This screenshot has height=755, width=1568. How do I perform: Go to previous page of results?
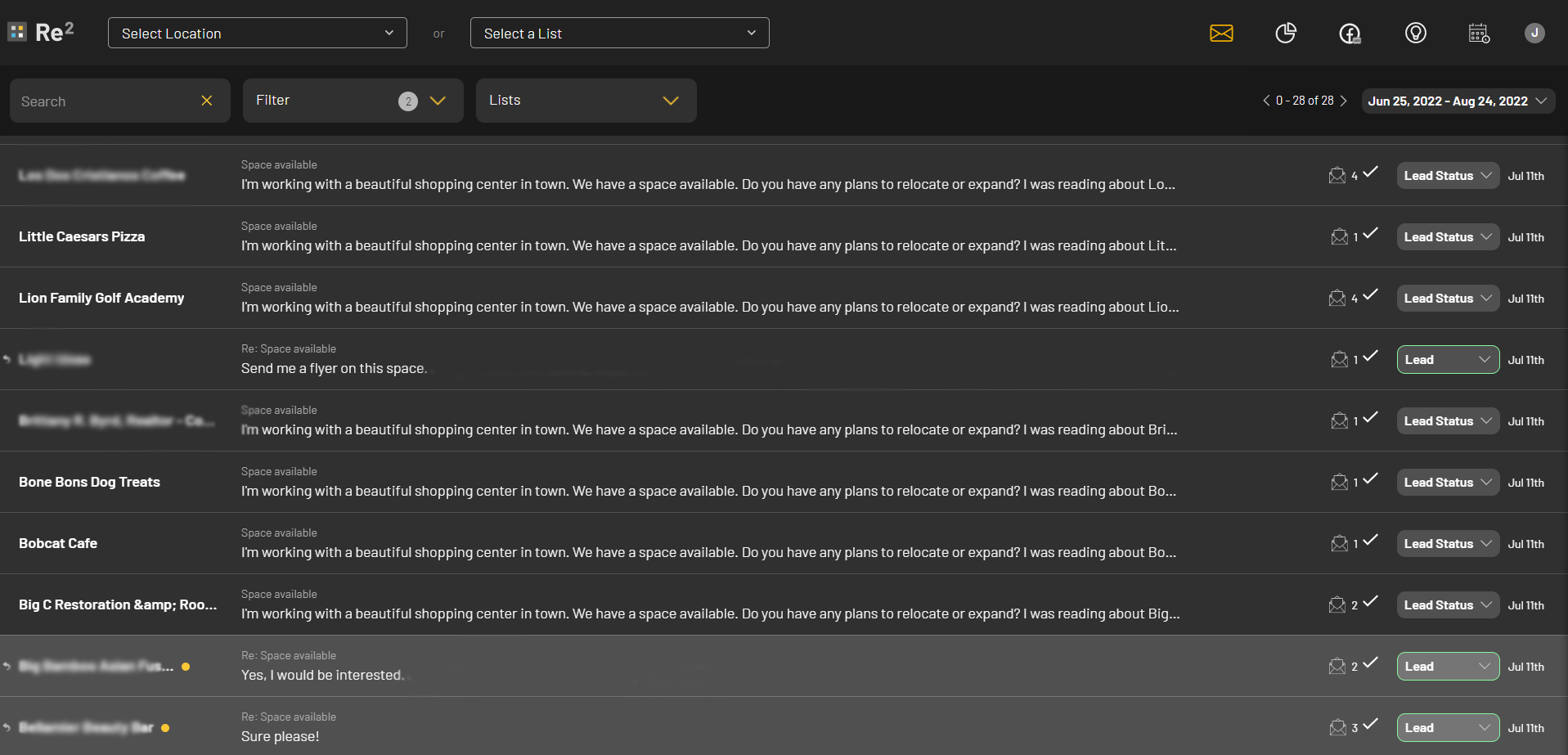(1266, 101)
